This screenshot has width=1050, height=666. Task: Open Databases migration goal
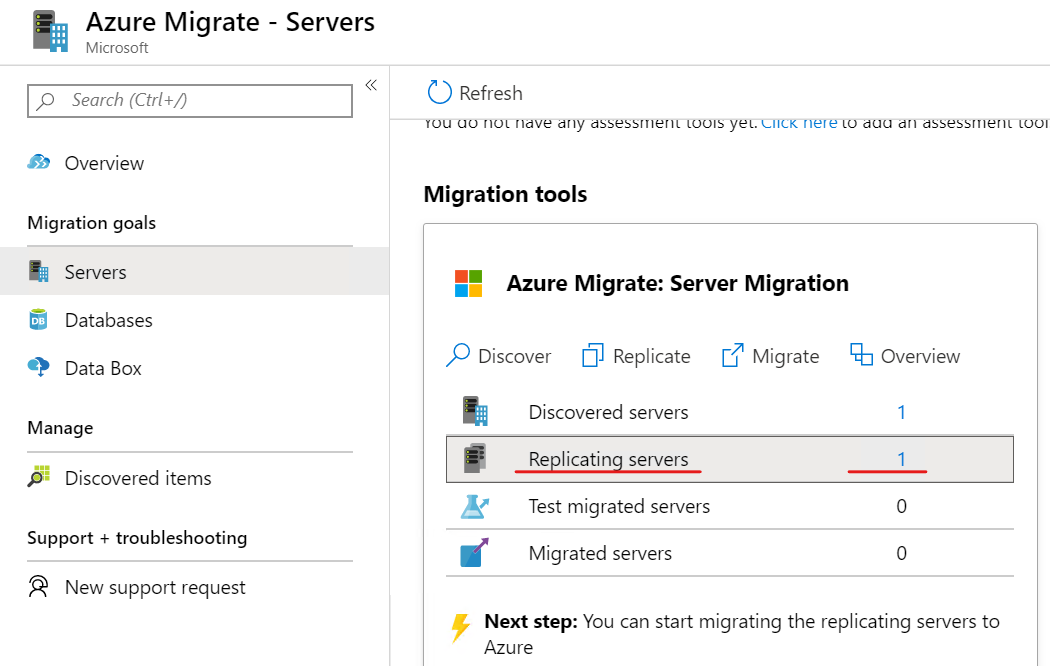(108, 321)
